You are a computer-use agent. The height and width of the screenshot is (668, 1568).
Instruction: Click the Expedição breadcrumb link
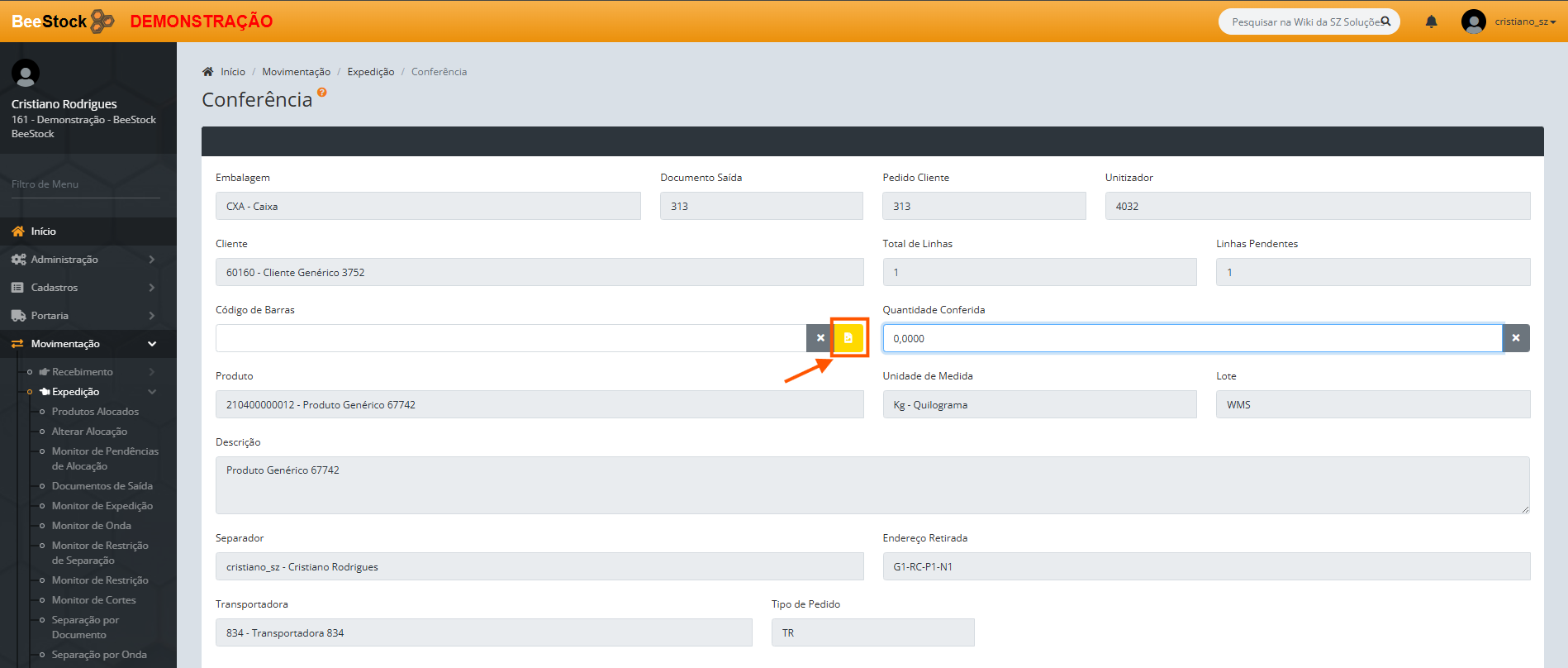(x=371, y=72)
